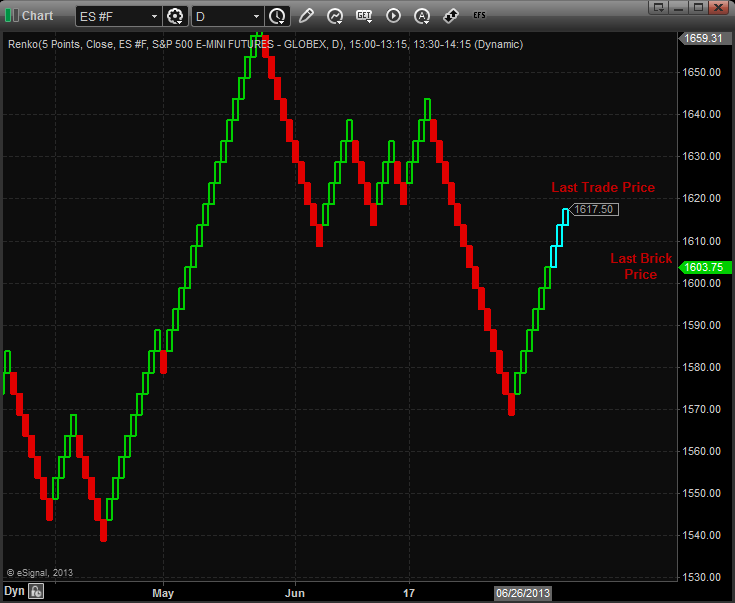Viewport: 735px width, 603px height.
Task: Click the 1650.00 price axis label
Action: pos(701,72)
